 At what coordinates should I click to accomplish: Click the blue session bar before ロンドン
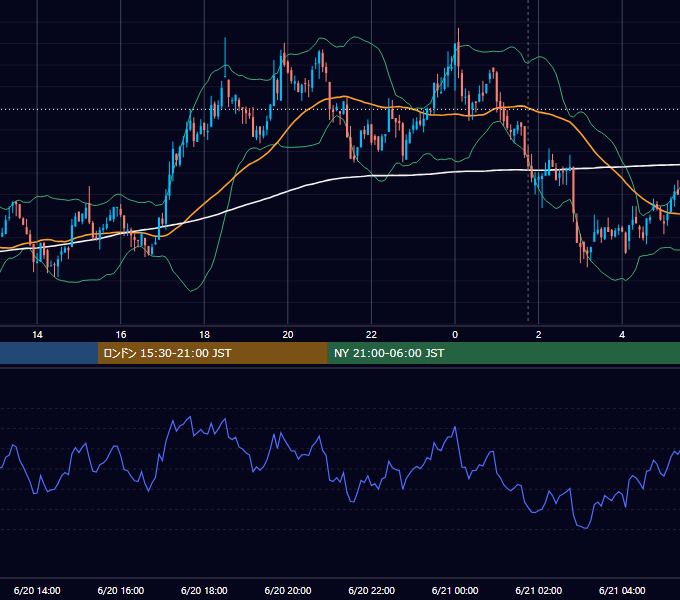(x=49, y=353)
